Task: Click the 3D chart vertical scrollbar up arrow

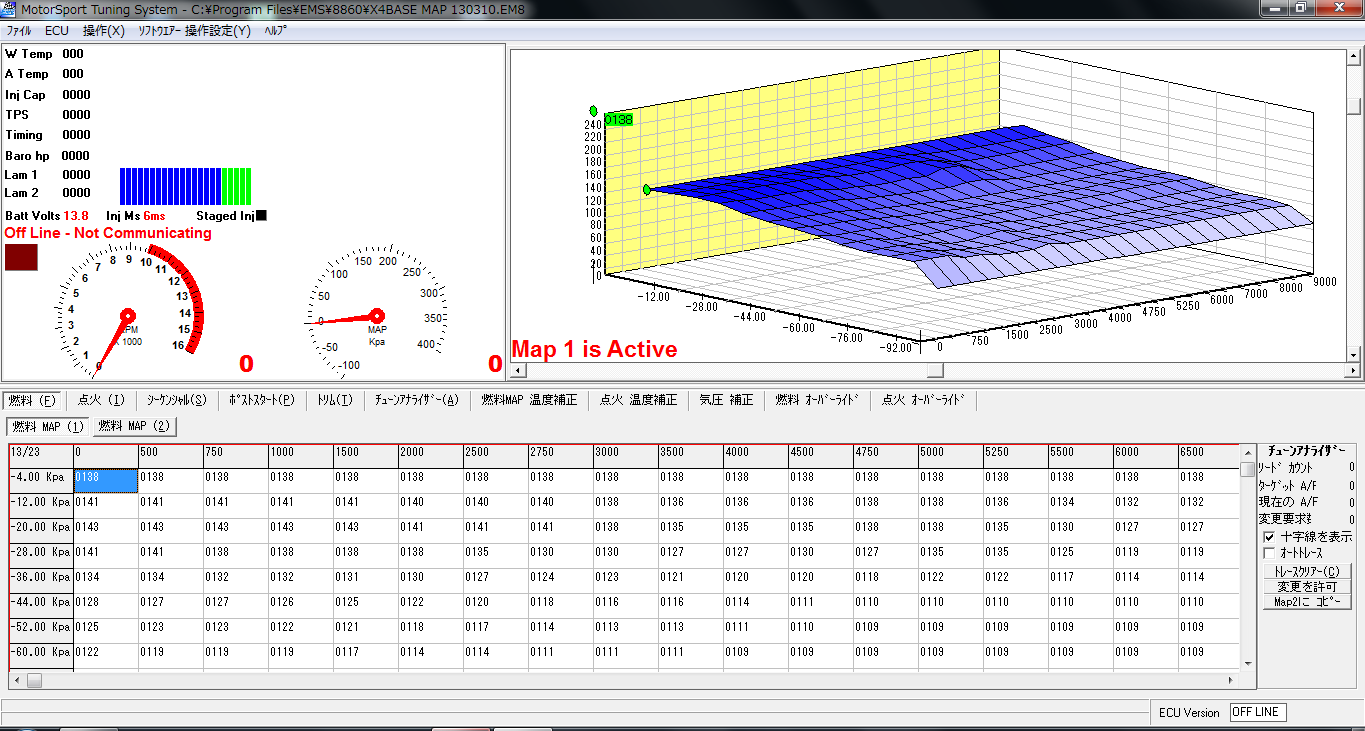Action: point(1354,57)
